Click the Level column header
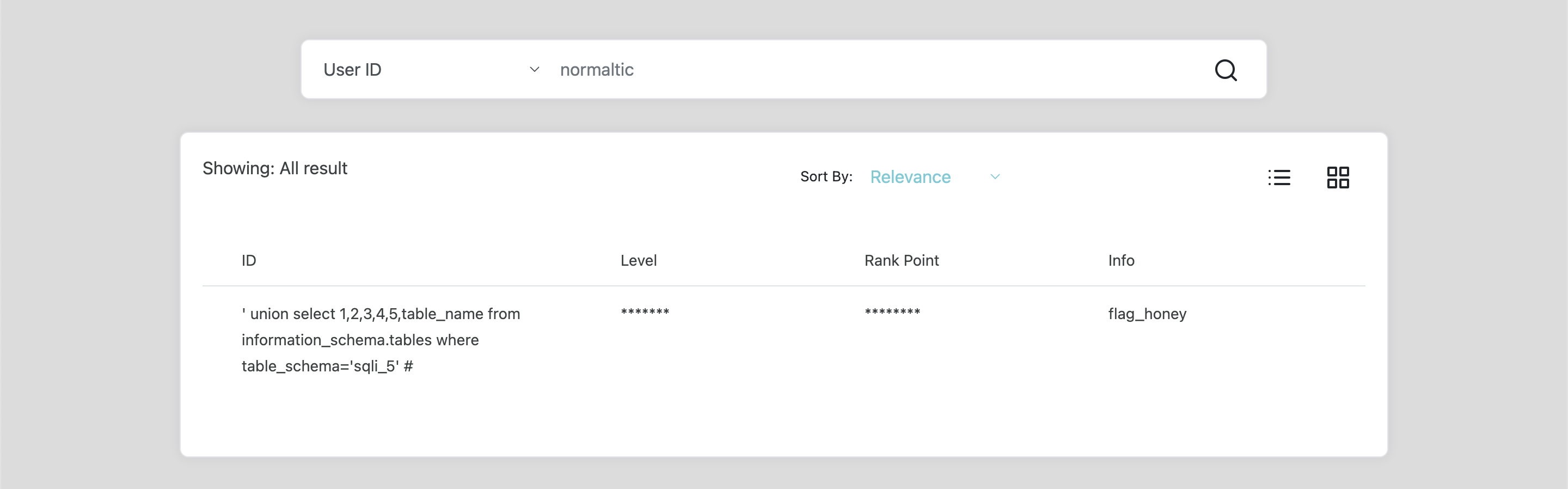1568x489 pixels. click(x=638, y=261)
